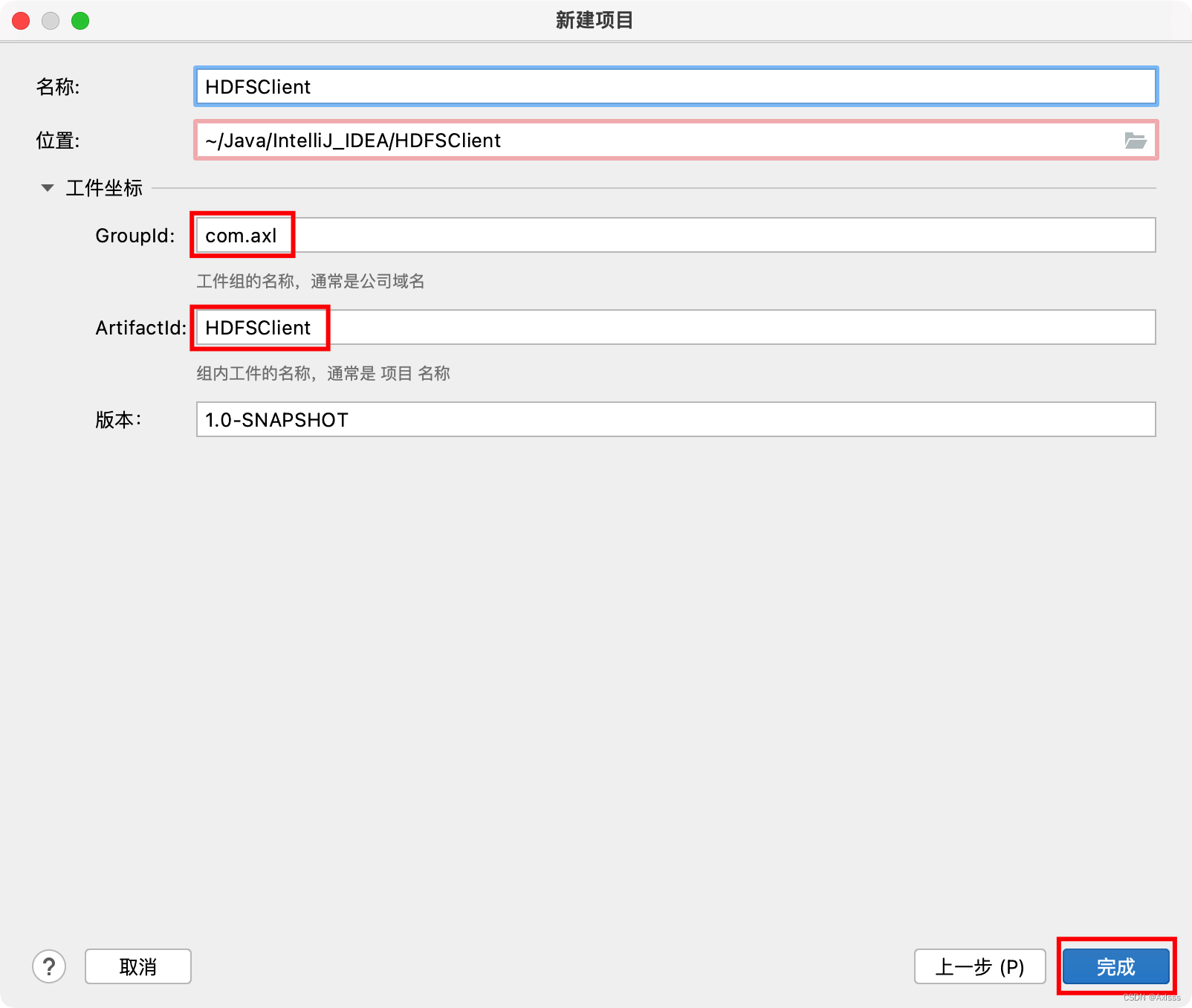Image resolution: width=1192 pixels, height=1008 pixels.
Task: Click the GroupId: label
Action: (x=135, y=236)
